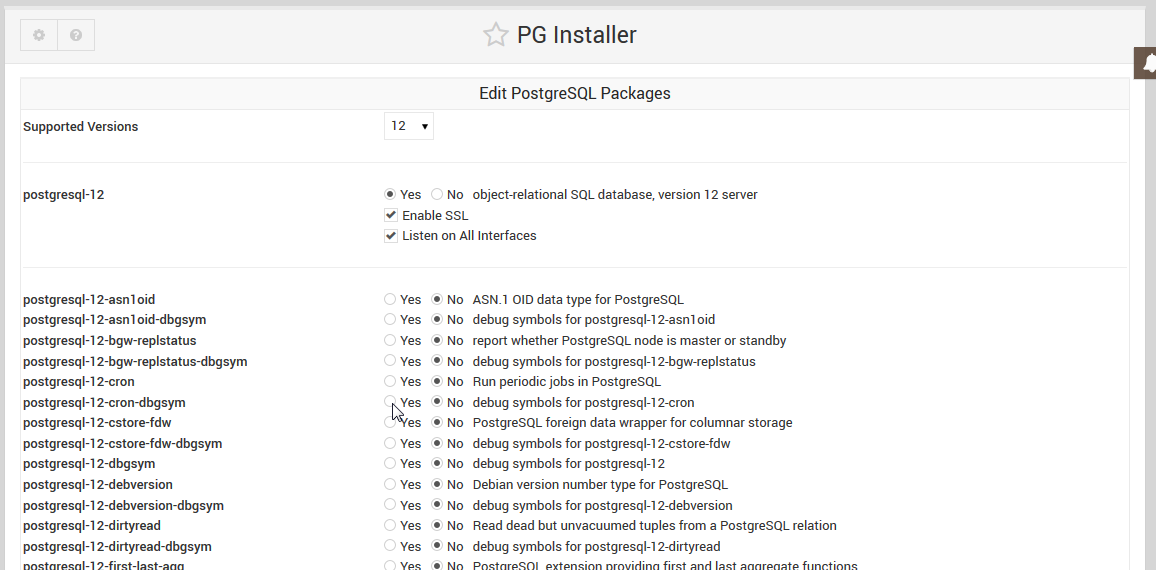Click 'Debian version number type' description
The width and height of the screenshot is (1156, 570).
600,484
